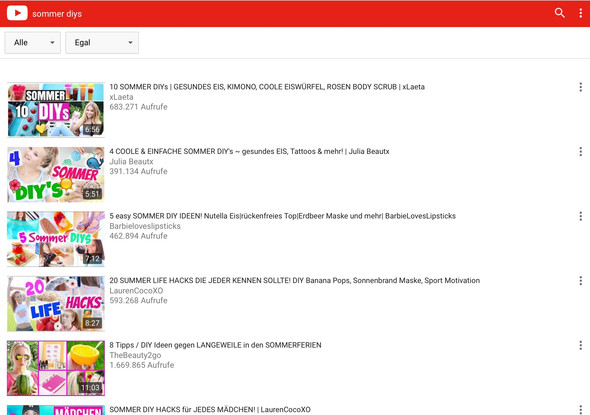Click the channel name TheBeauty2go
The image size is (590, 415).
point(135,355)
